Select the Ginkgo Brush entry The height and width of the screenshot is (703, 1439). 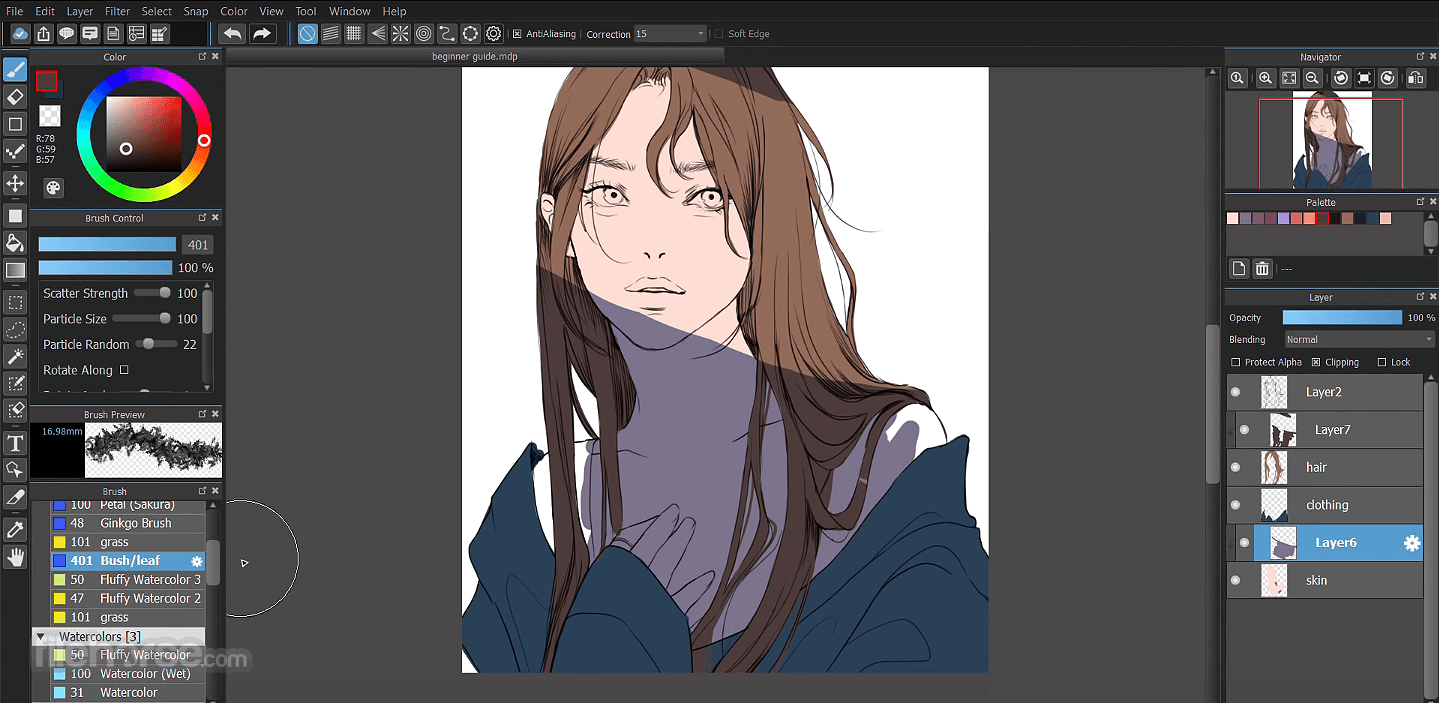[128, 523]
